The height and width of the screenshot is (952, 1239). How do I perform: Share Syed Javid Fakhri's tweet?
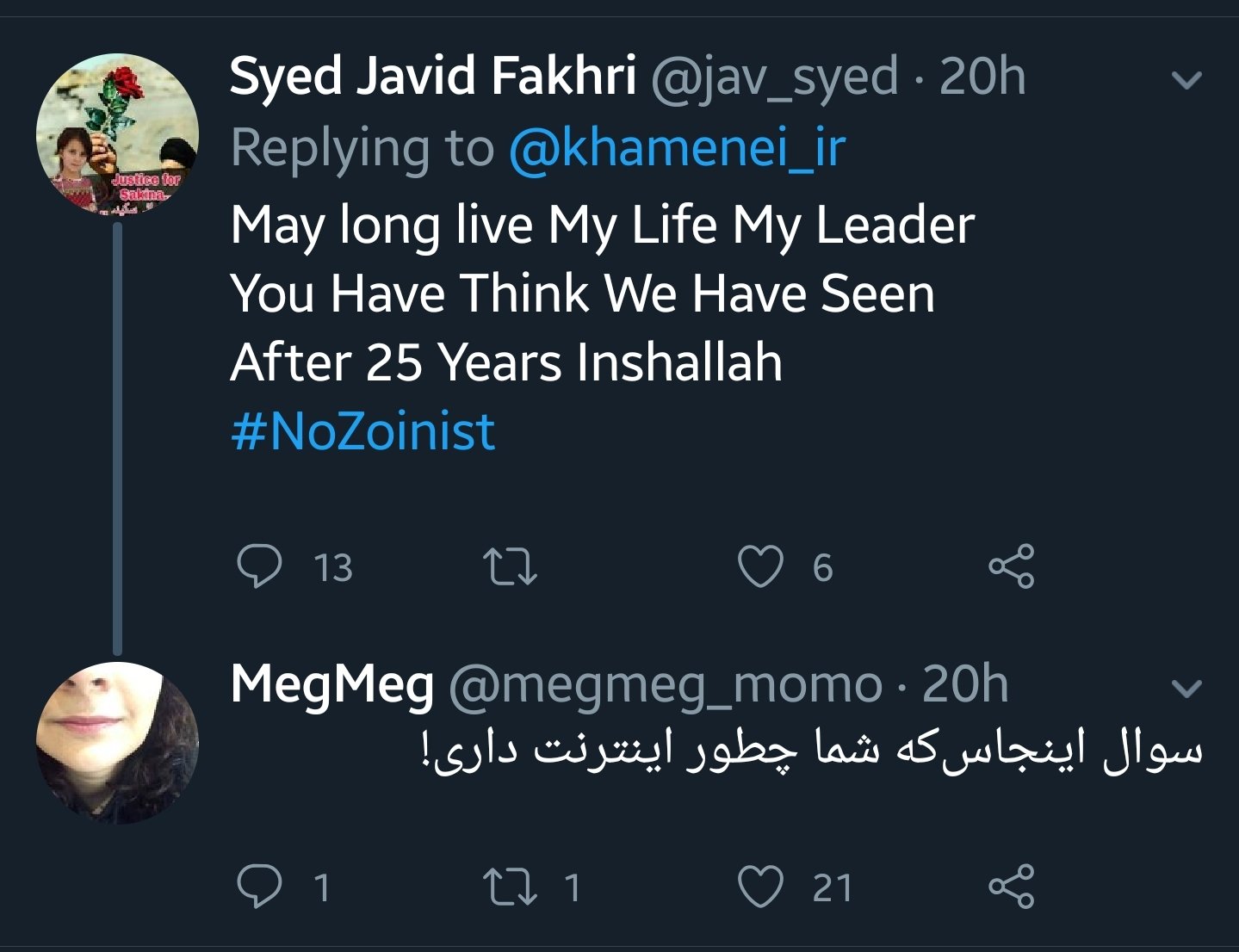[x=1011, y=567]
